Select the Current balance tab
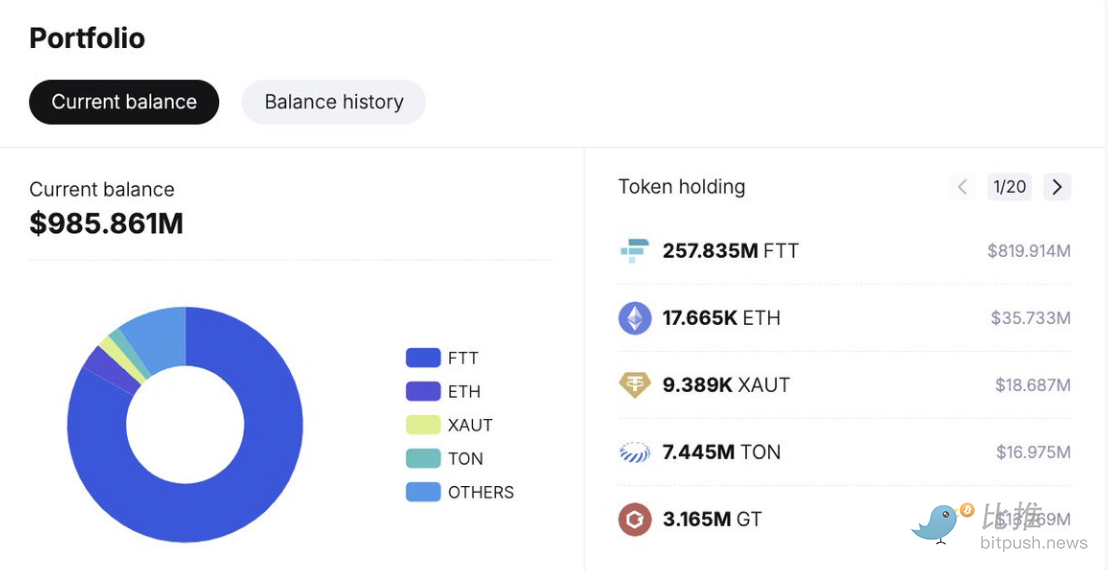This screenshot has height=570, width=1108. click(124, 102)
